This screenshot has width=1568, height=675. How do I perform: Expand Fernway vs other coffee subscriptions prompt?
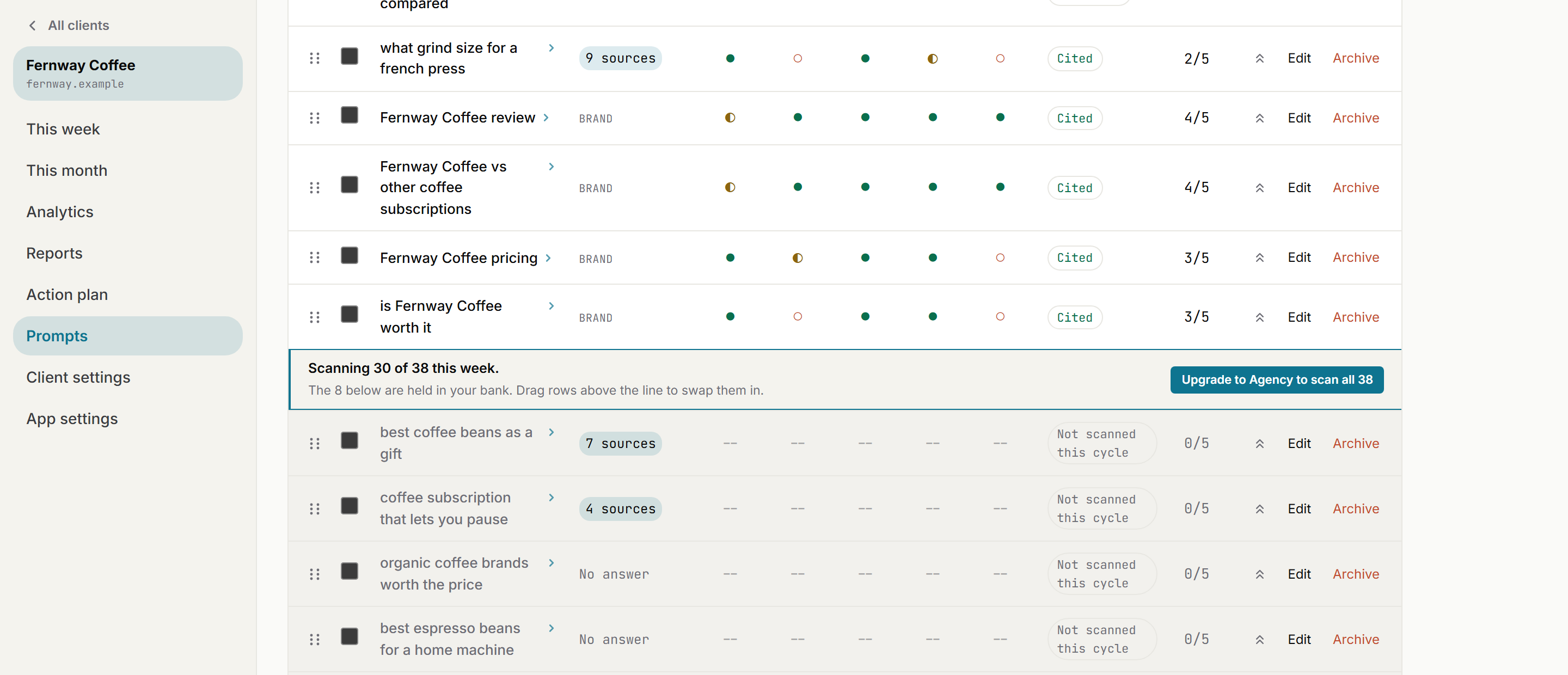point(551,166)
